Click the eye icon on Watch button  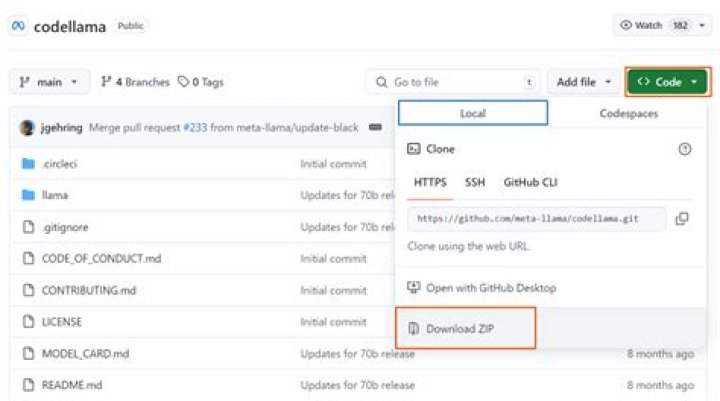pyautogui.click(x=626, y=25)
